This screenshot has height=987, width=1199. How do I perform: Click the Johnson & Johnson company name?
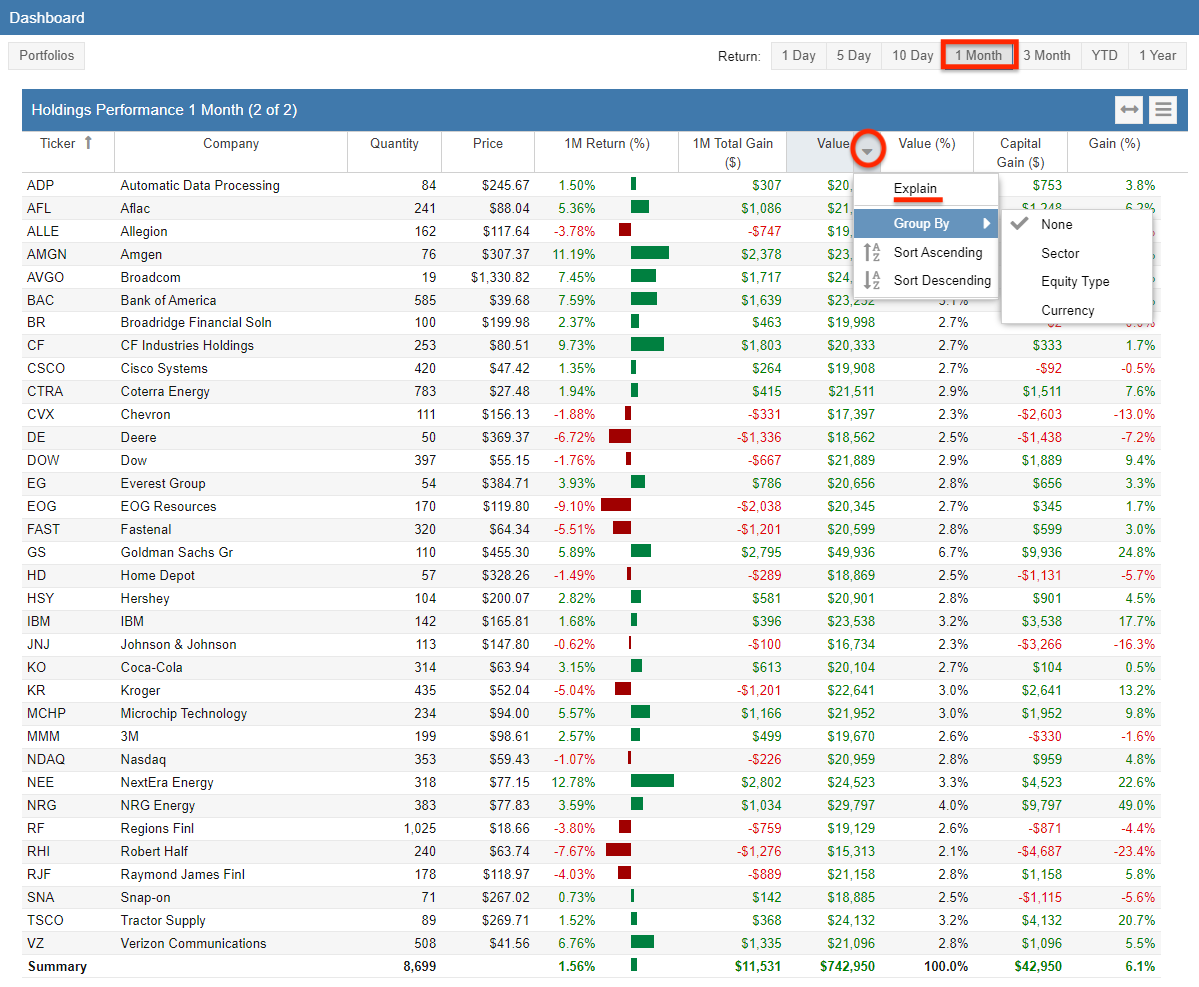[178, 644]
